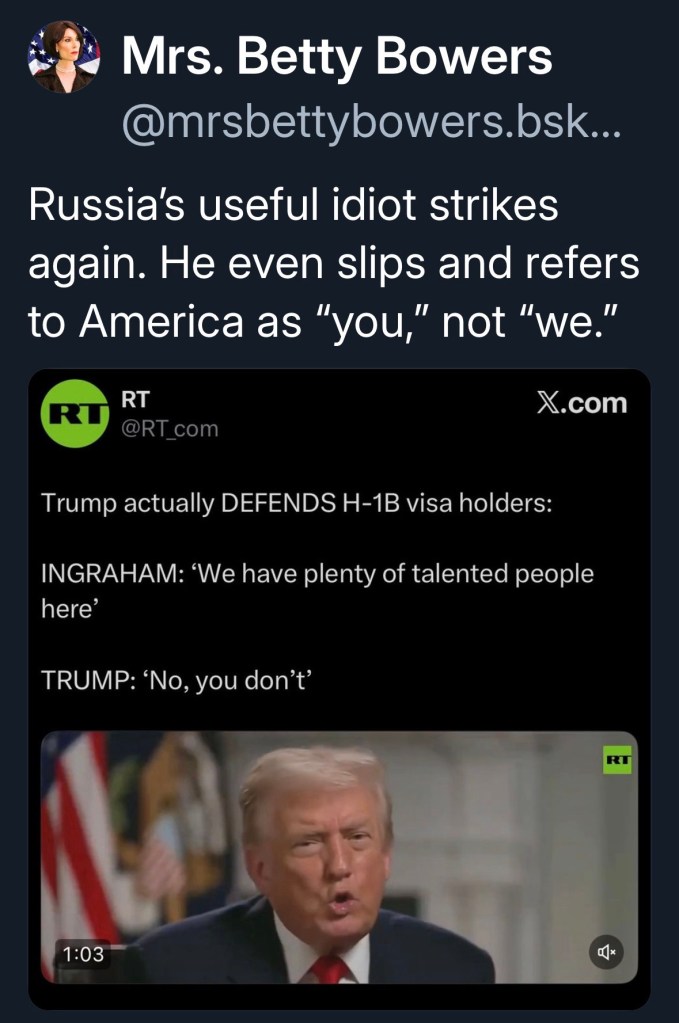This screenshot has width=679, height=1023.
Task: Click the word 'here' in Ingraham's quote
Action: click(x=69, y=609)
